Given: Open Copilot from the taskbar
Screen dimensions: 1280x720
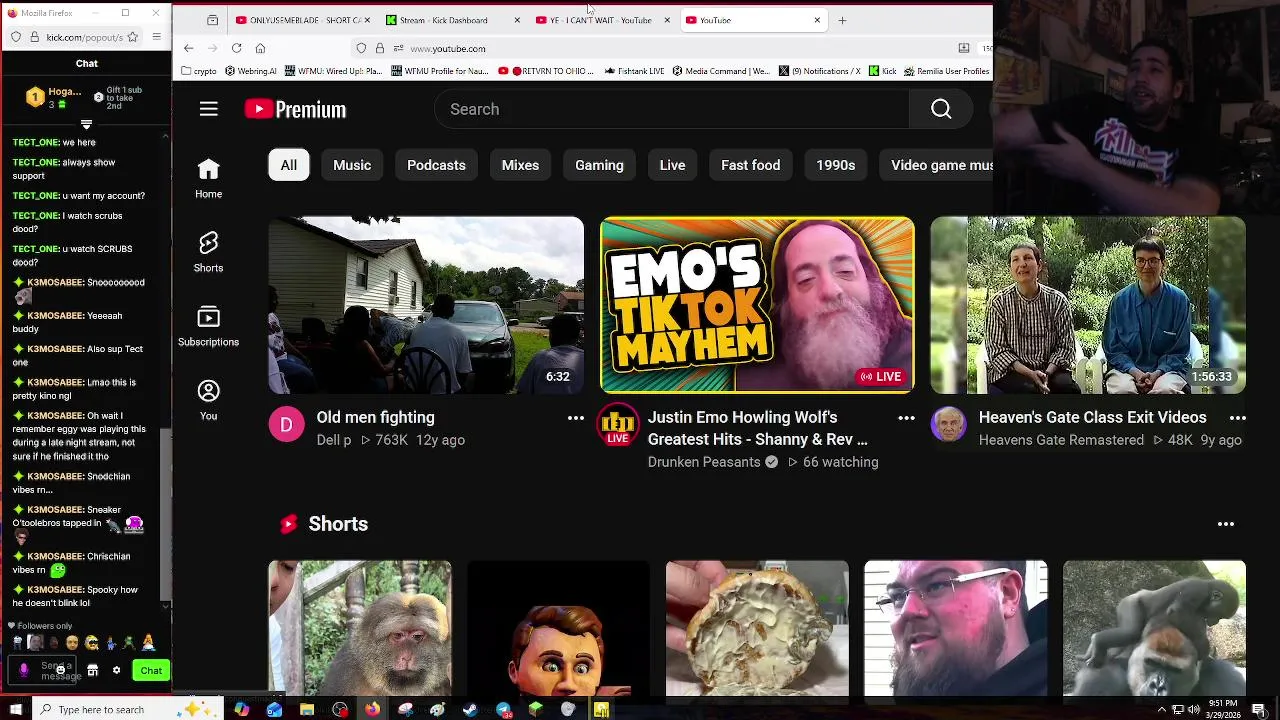Looking at the screenshot, I should [x=241, y=709].
